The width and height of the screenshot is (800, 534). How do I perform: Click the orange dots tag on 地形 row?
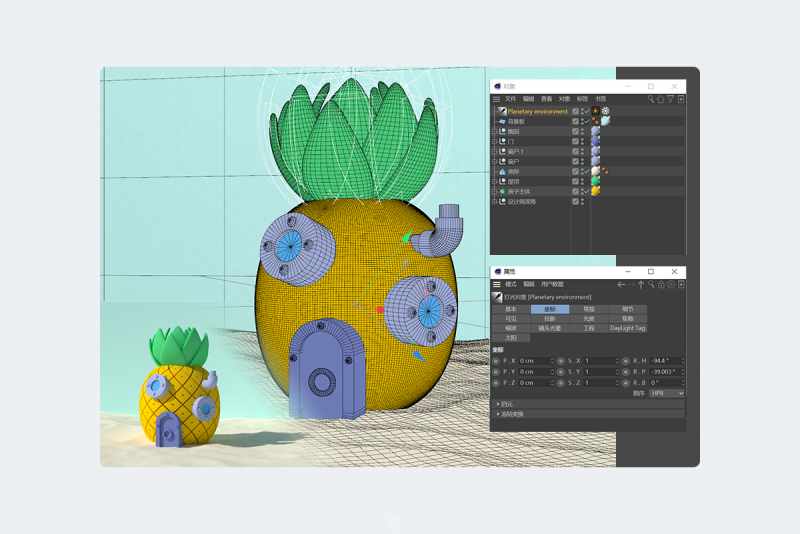click(605, 171)
